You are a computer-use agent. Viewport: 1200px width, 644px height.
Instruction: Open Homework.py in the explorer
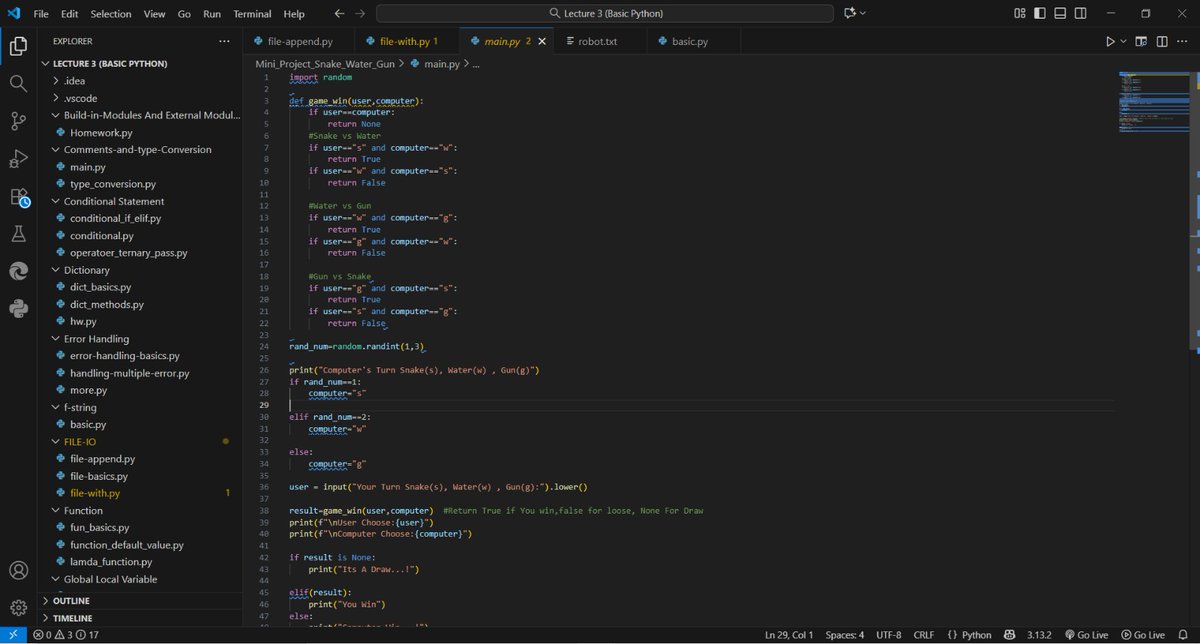(x=101, y=132)
